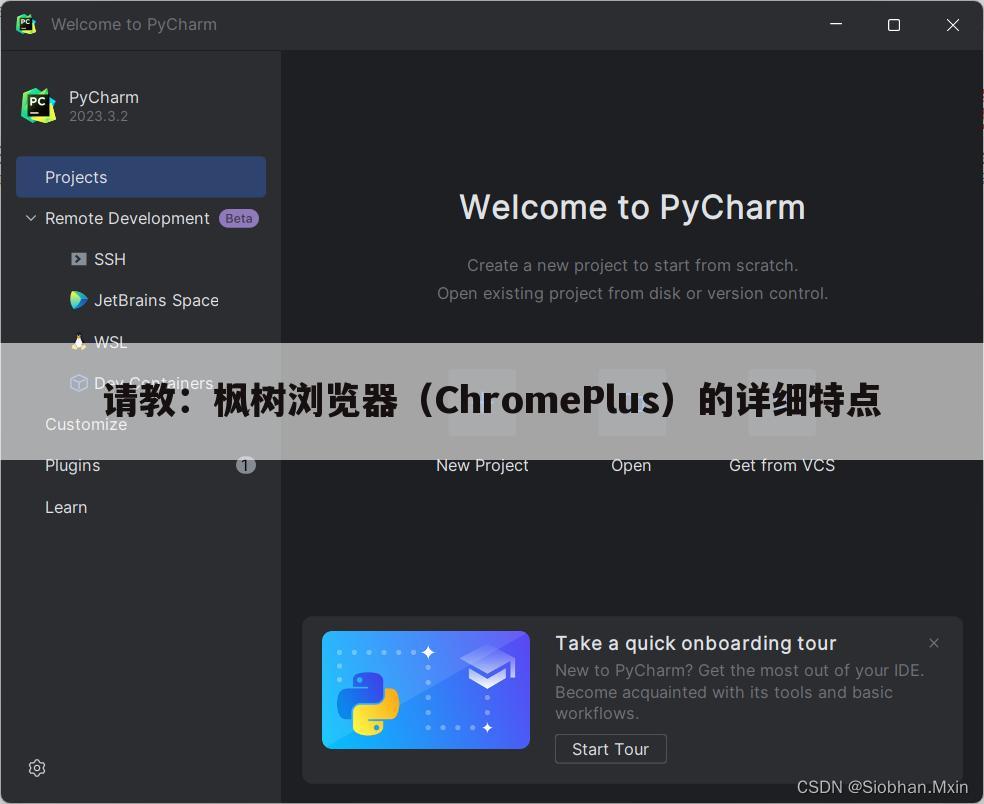The image size is (984, 804).
Task: Click the PyCharm logo in sidebar
Action: pos(39,105)
